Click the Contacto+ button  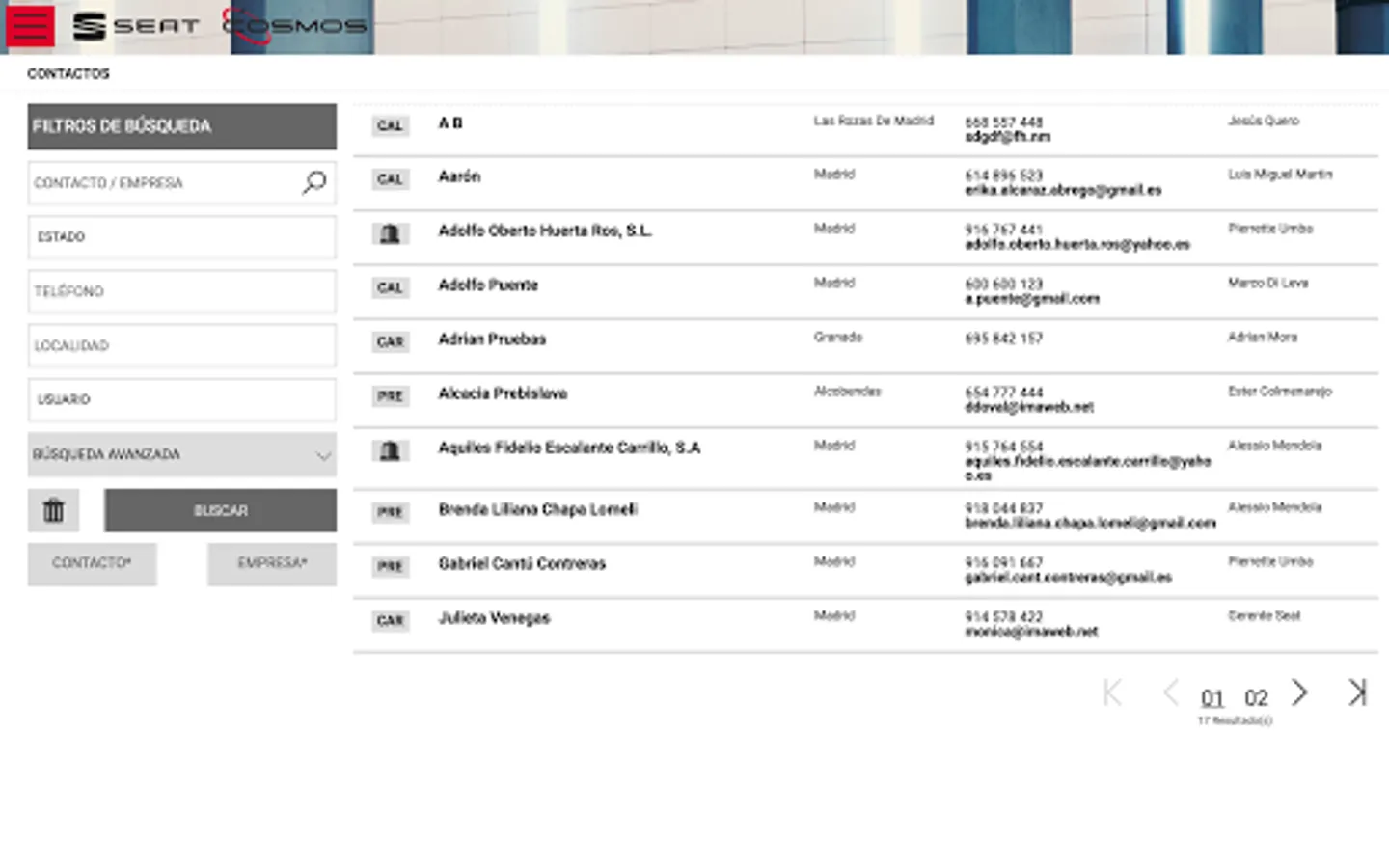tap(93, 564)
